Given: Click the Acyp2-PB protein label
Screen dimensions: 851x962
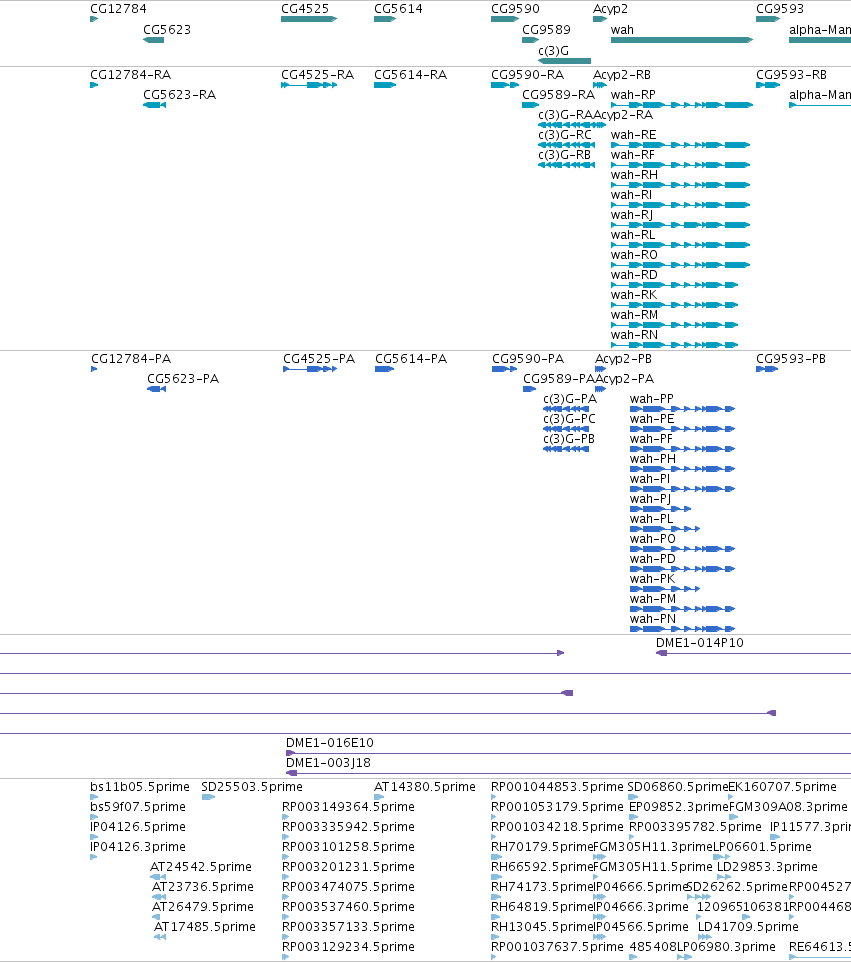Looking at the screenshot, I should tap(623, 358).
